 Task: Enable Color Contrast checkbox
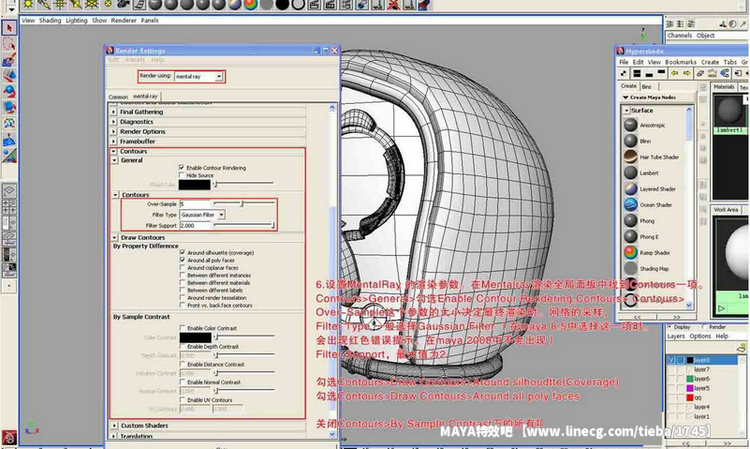182,328
